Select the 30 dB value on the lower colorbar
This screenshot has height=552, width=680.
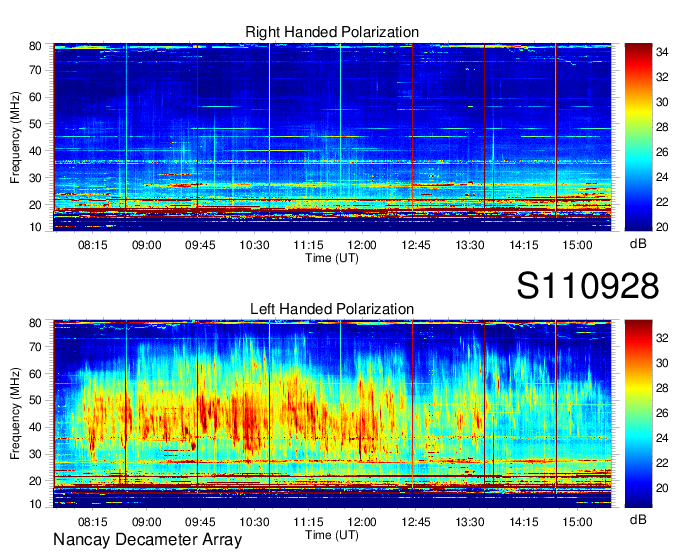pyautogui.click(x=662, y=363)
